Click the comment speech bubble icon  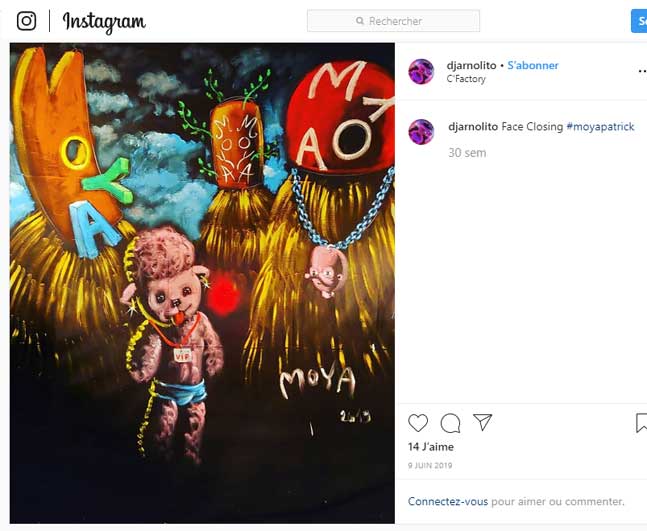pos(450,423)
